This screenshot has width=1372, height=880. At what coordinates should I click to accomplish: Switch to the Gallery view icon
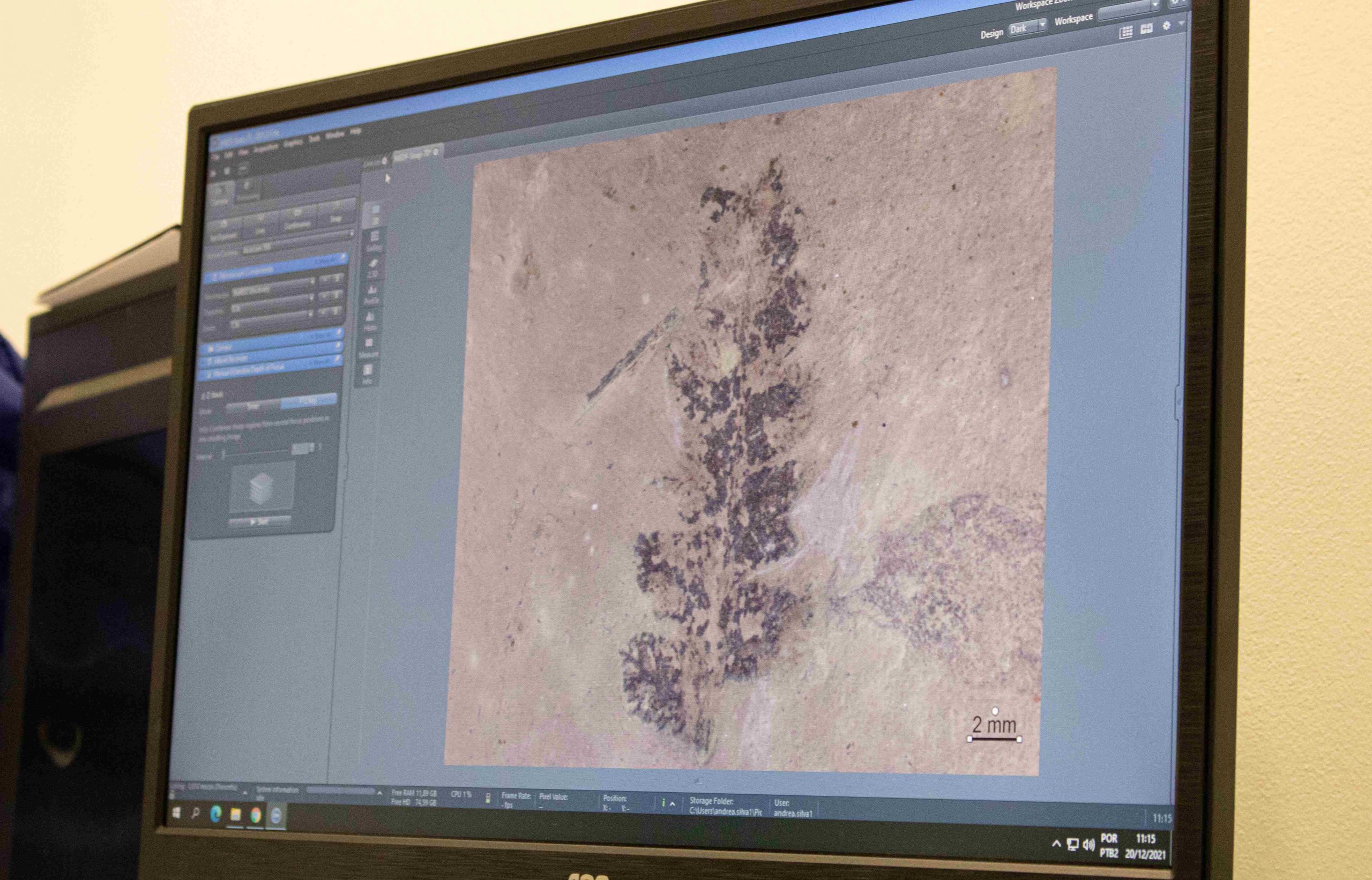374,241
